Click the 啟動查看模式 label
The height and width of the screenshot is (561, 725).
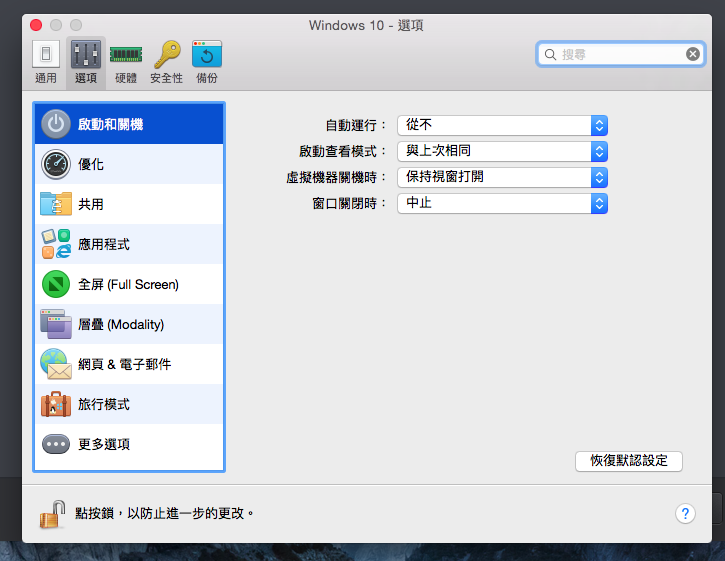[343, 151]
